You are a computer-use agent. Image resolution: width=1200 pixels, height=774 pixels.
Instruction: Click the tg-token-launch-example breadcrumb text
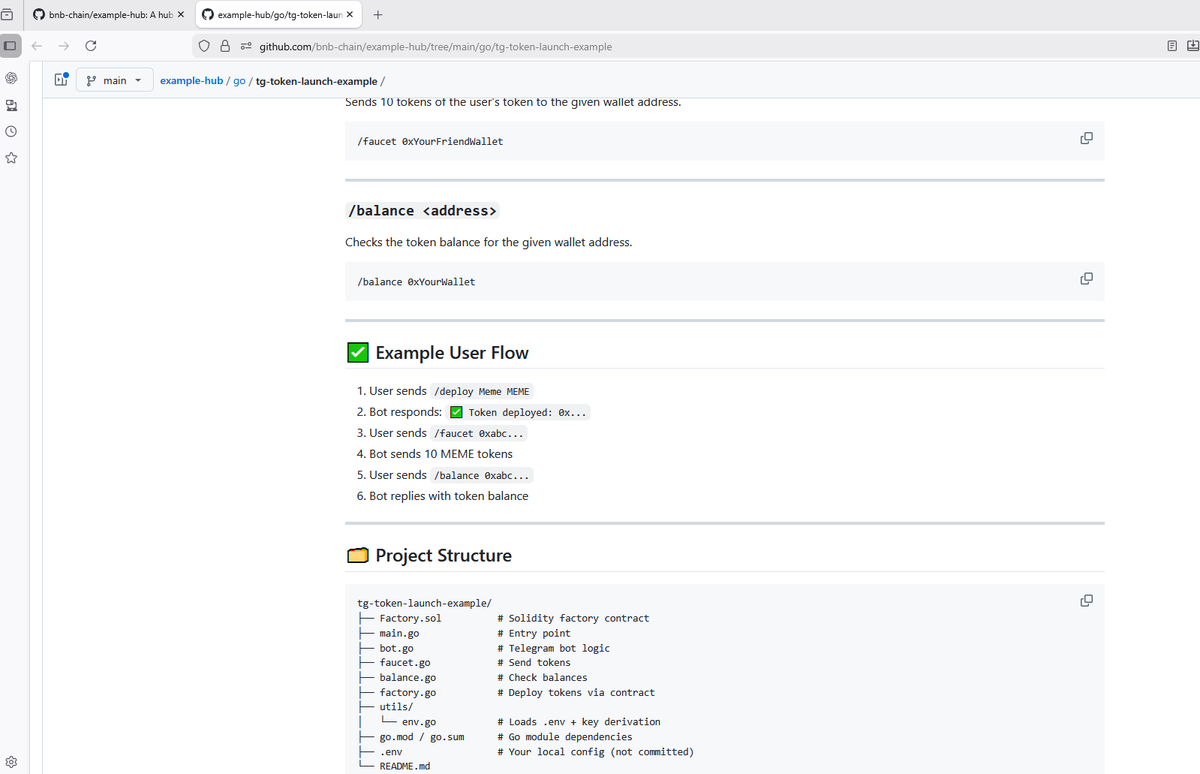click(x=317, y=81)
